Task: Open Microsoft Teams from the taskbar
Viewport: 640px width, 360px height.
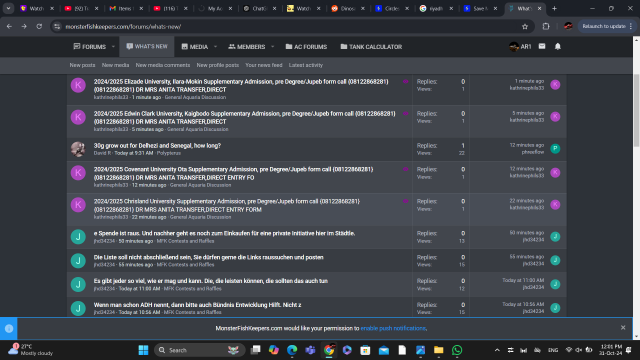Action: click(310, 350)
